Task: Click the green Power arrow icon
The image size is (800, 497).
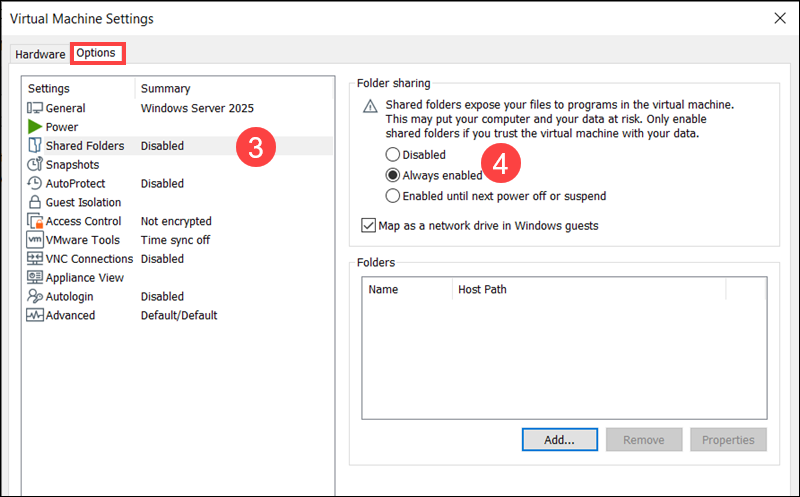Action: point(35,127)
